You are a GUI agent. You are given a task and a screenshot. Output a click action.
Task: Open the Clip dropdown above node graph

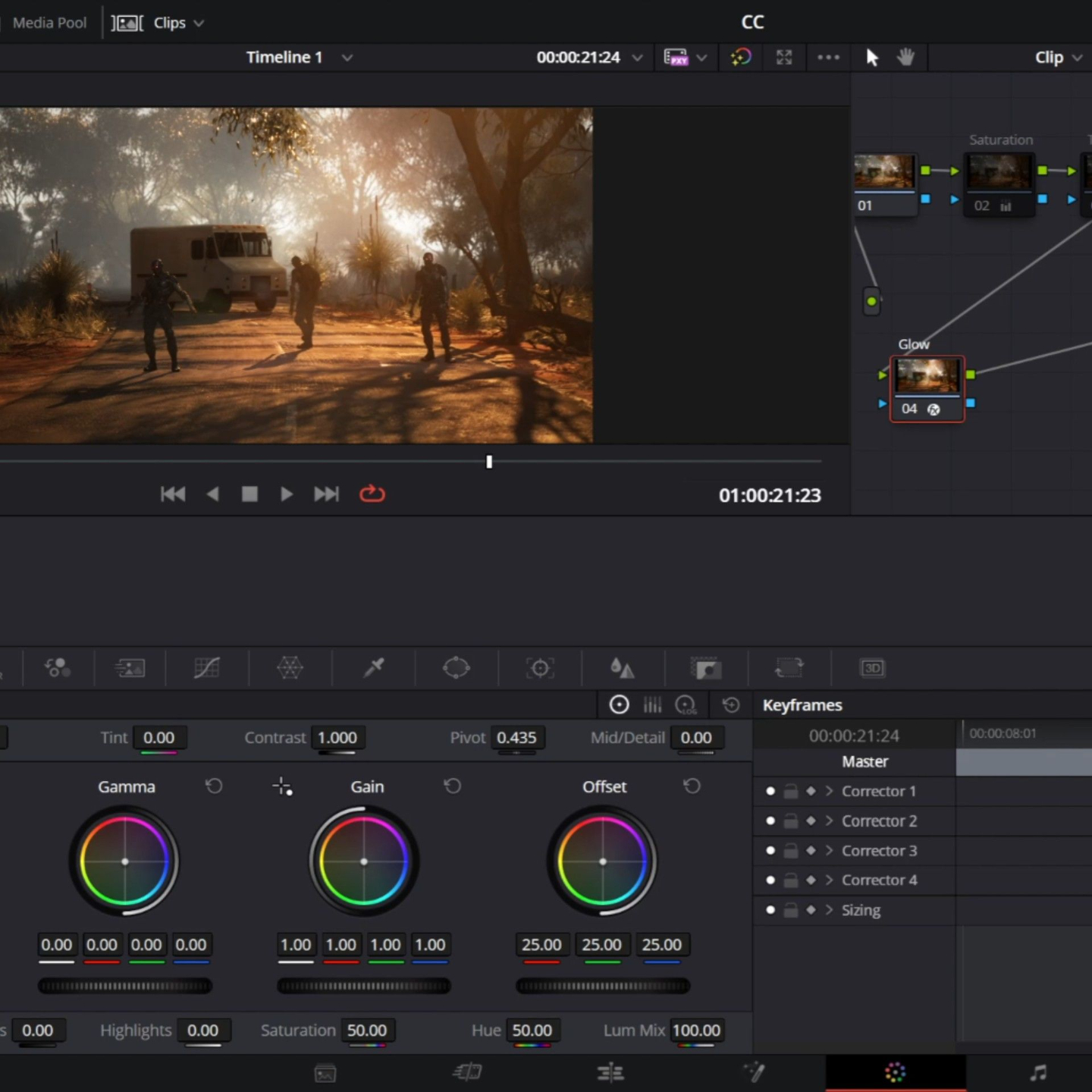pos(1058,58)
